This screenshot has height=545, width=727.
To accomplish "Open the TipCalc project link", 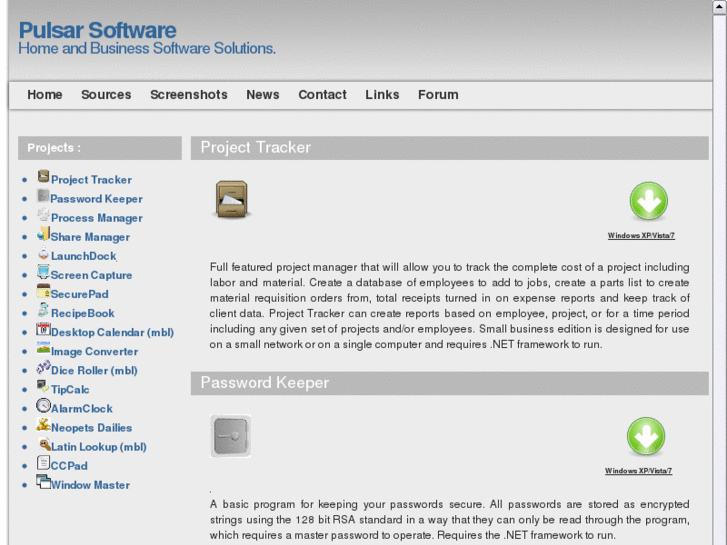I will coord(70,390).
